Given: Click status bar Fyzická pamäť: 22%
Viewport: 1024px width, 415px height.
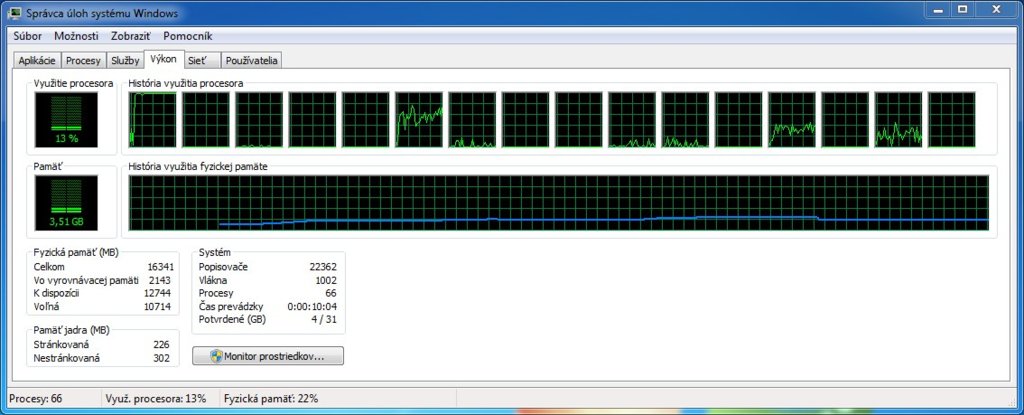Looking at the screenshot, I should coord(271,398).
